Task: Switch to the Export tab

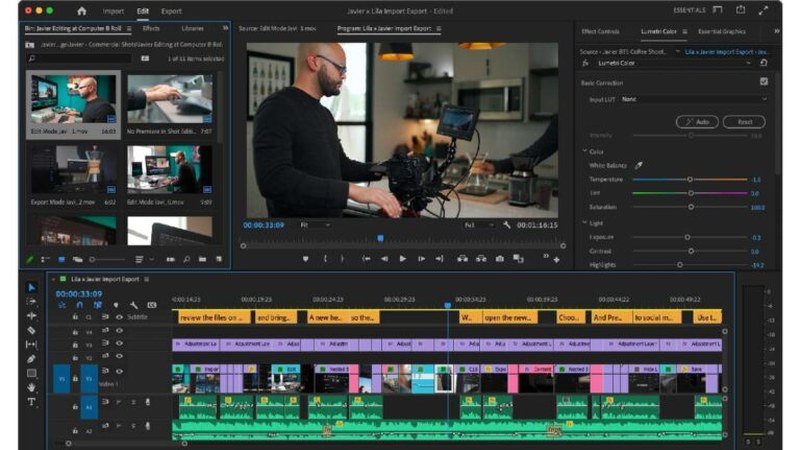Action: click(x=171, y=11)
